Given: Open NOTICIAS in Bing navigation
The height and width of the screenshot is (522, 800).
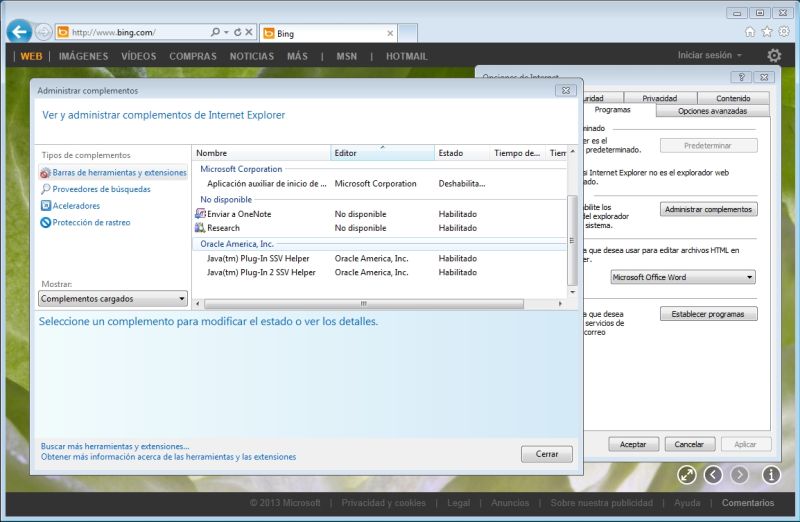Looking at the screenshot, I should (x=252, y=56).
